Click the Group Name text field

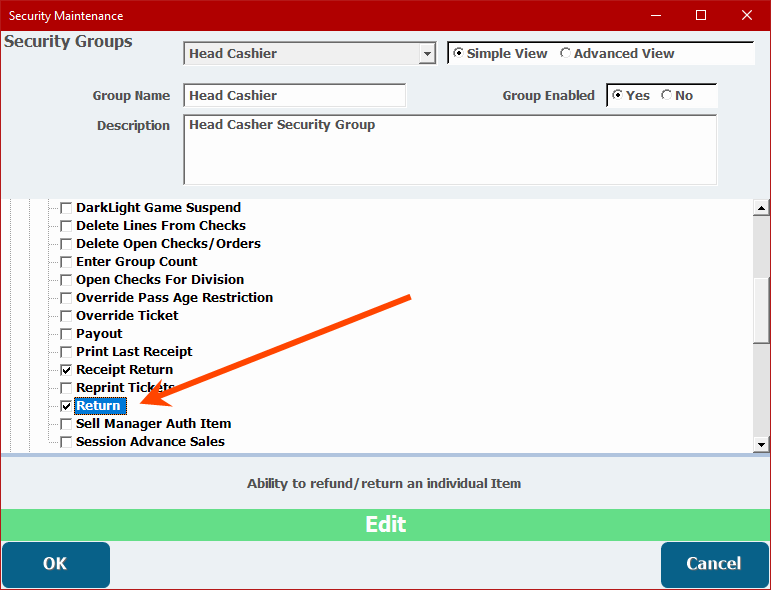(x=295, y=96)
